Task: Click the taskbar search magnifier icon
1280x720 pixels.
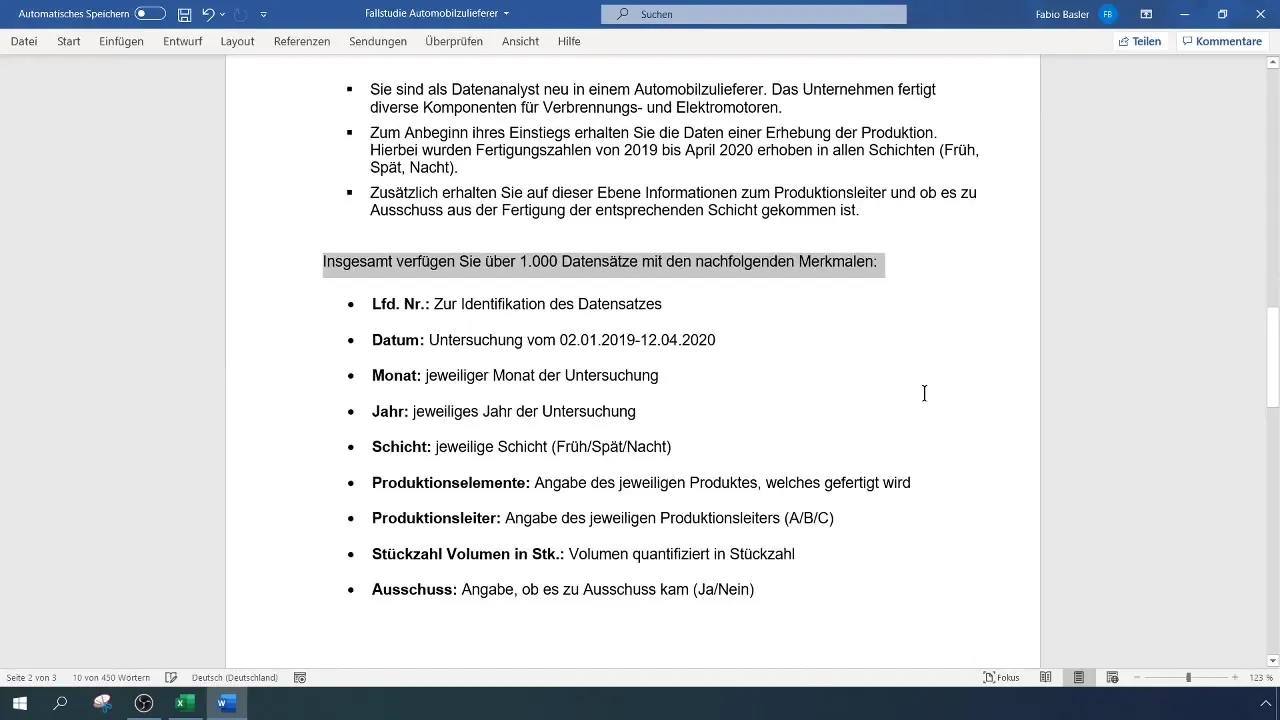Action: (60, 703)
